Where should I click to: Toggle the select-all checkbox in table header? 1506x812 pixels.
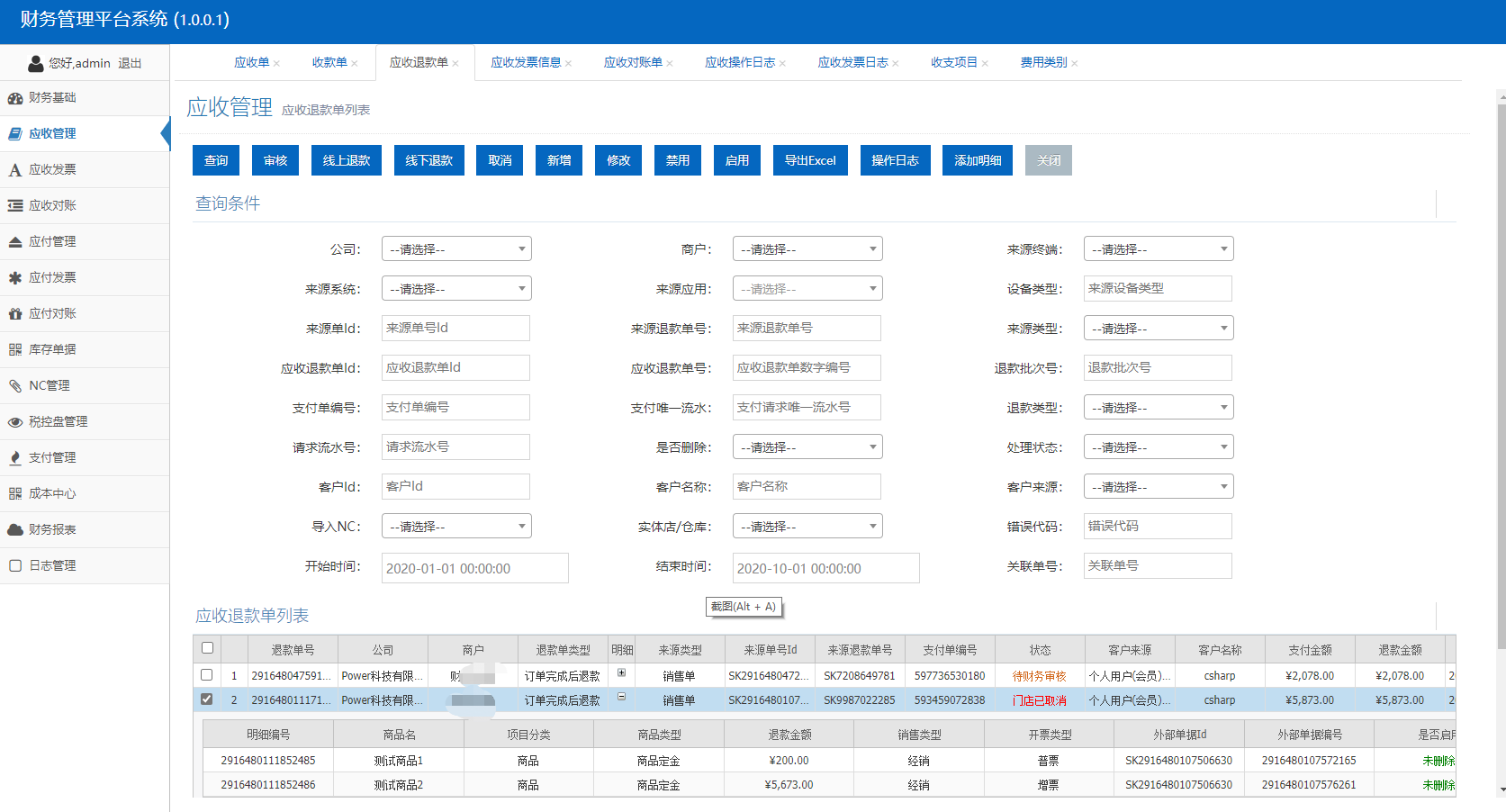click(x=207, y=648)
